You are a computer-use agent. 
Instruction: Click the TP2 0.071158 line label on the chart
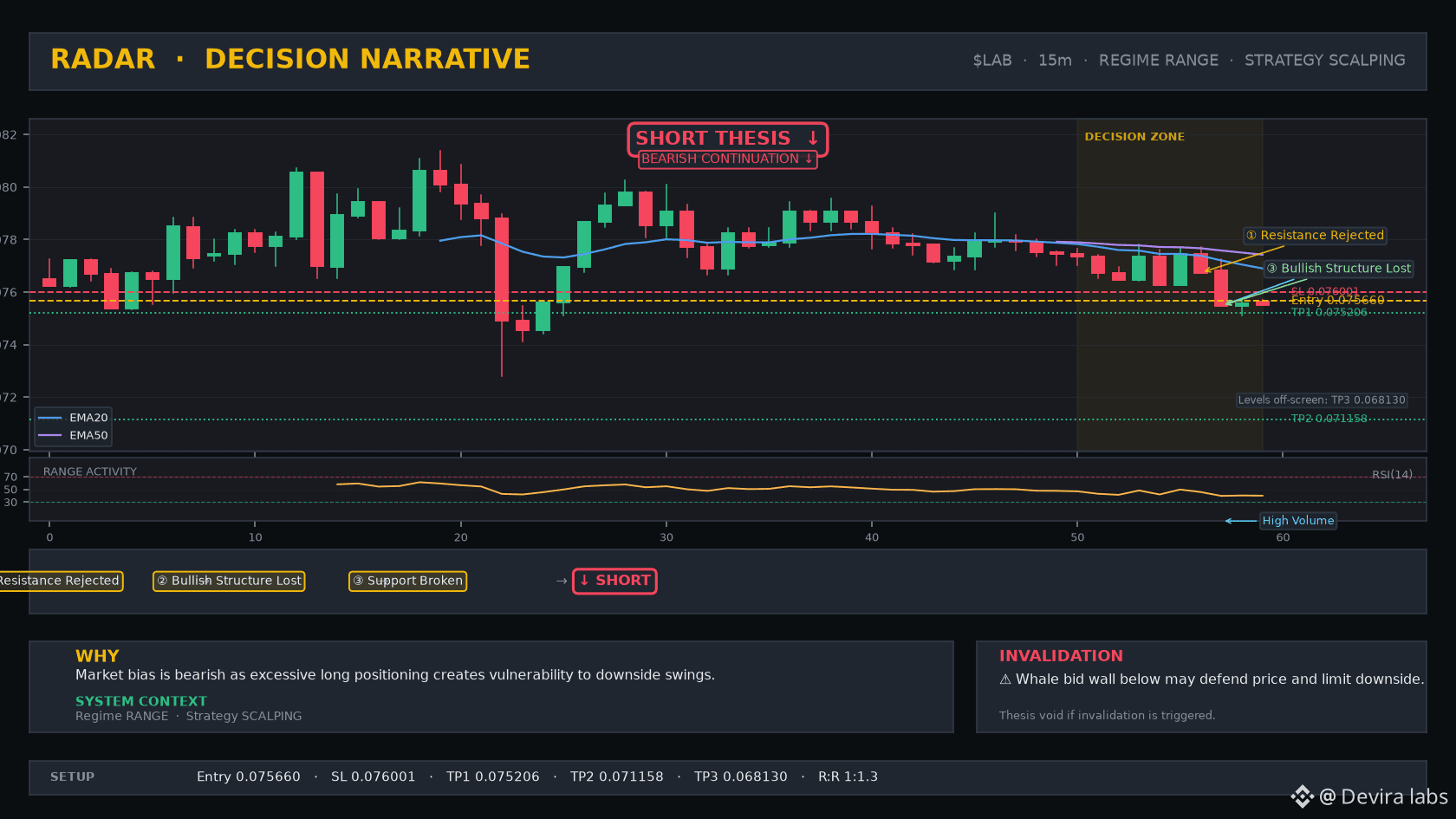point(1329,419)
